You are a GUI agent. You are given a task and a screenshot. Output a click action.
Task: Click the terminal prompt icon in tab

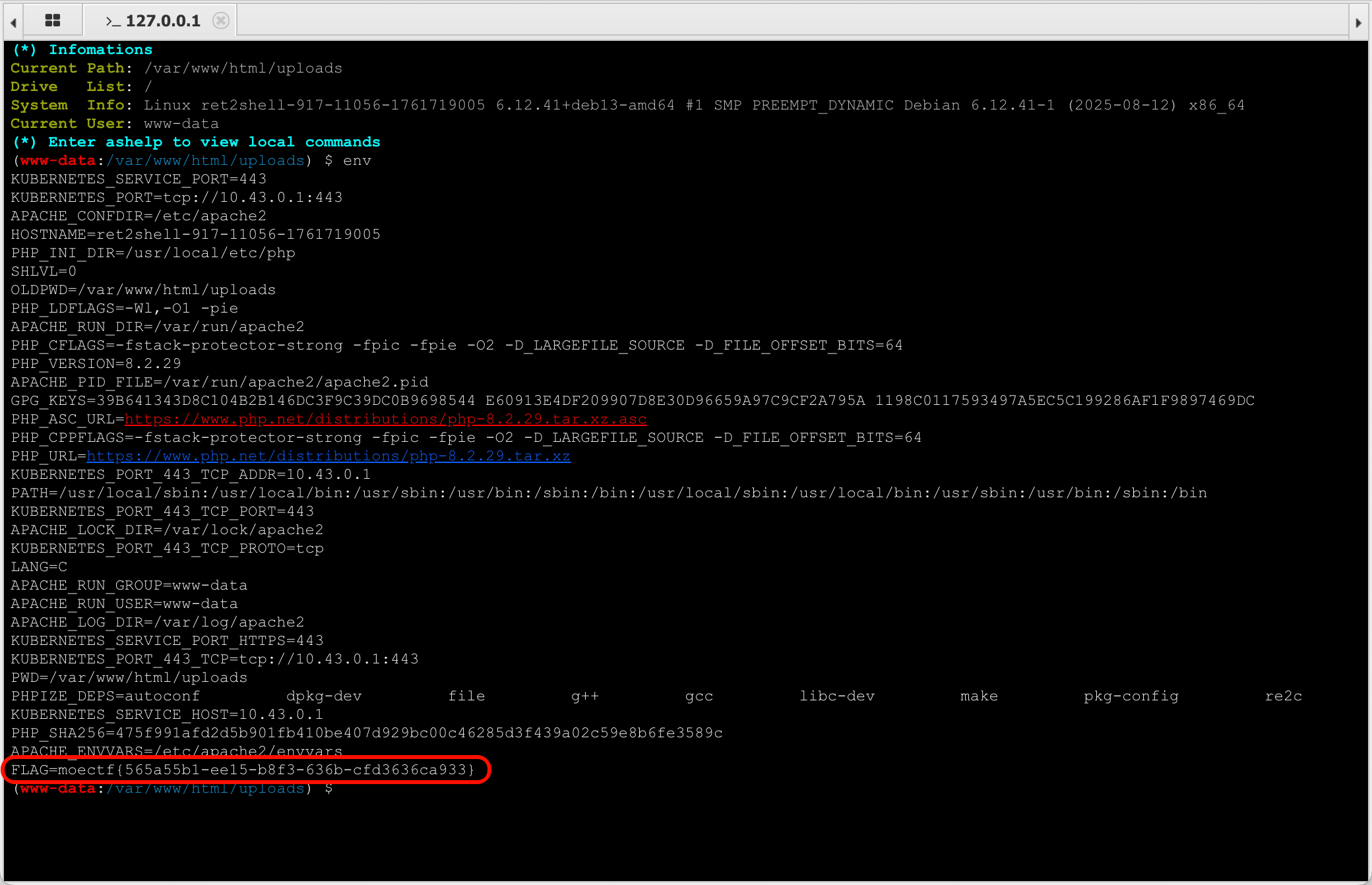coord(113,21)
